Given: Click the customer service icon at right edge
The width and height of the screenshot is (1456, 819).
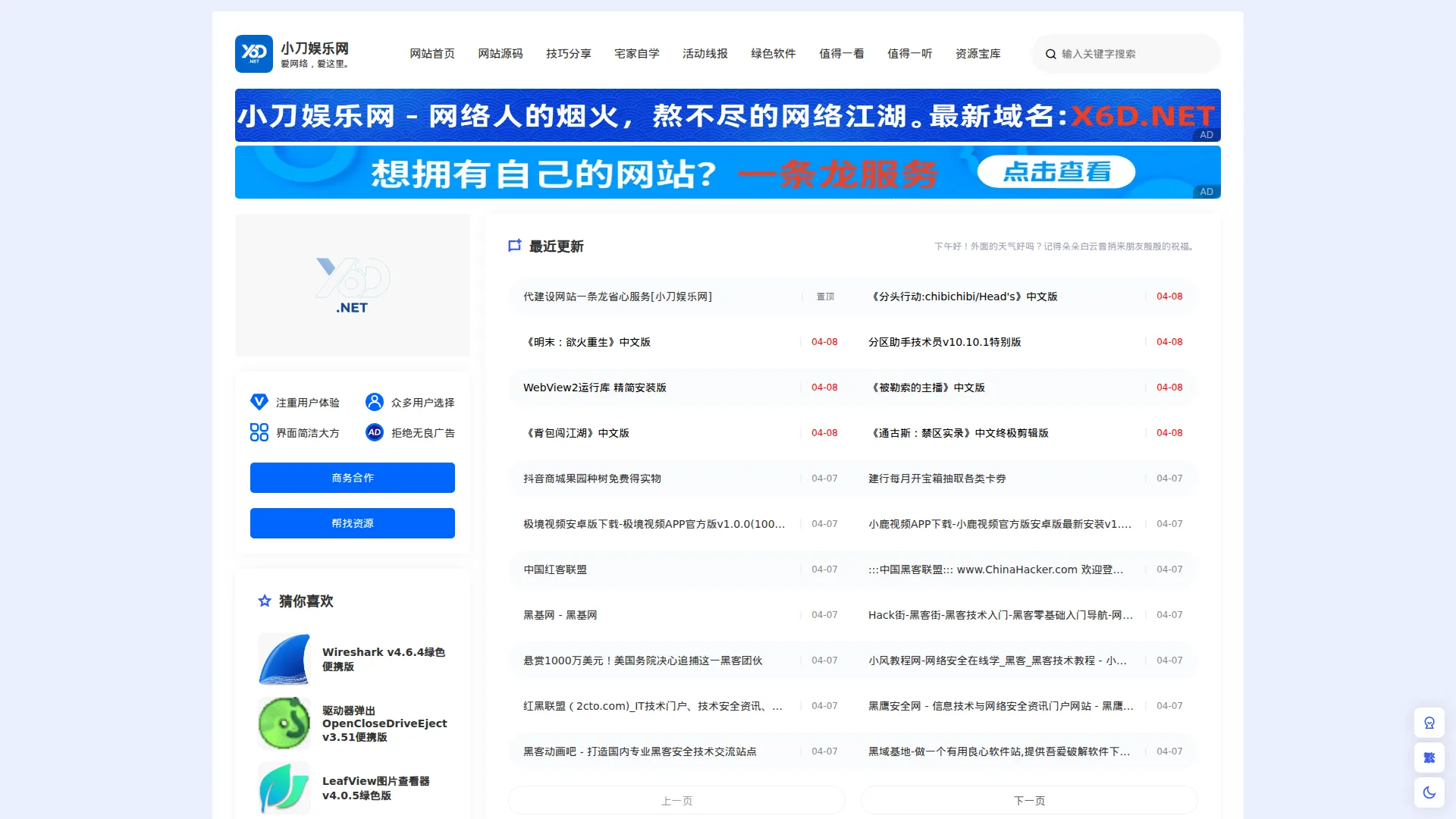Looking at the screenshot, I should [x=1429, y=723].
